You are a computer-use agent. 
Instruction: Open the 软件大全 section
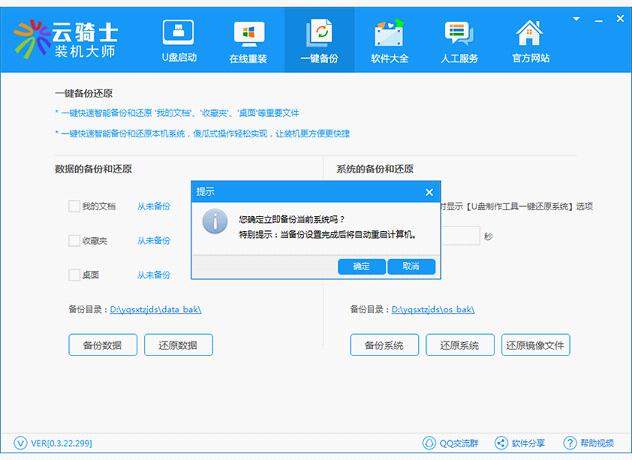tap(388, 40)
